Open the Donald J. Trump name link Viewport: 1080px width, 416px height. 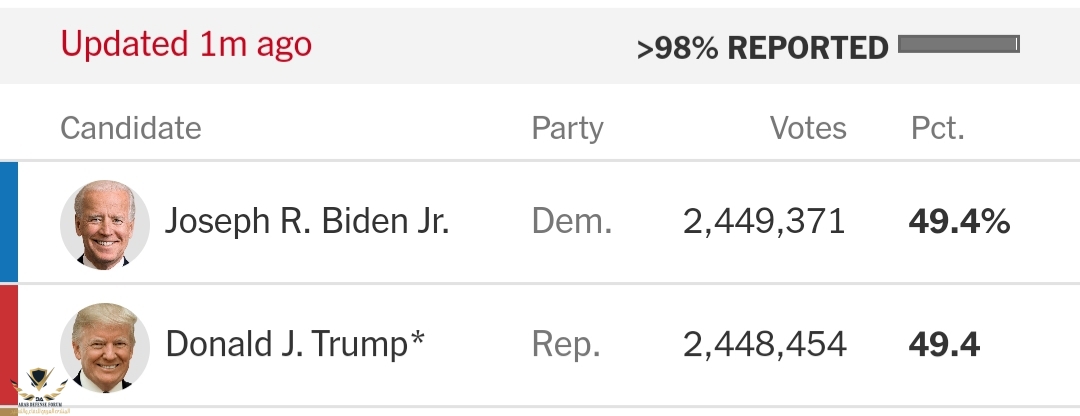tap(295, 344)
